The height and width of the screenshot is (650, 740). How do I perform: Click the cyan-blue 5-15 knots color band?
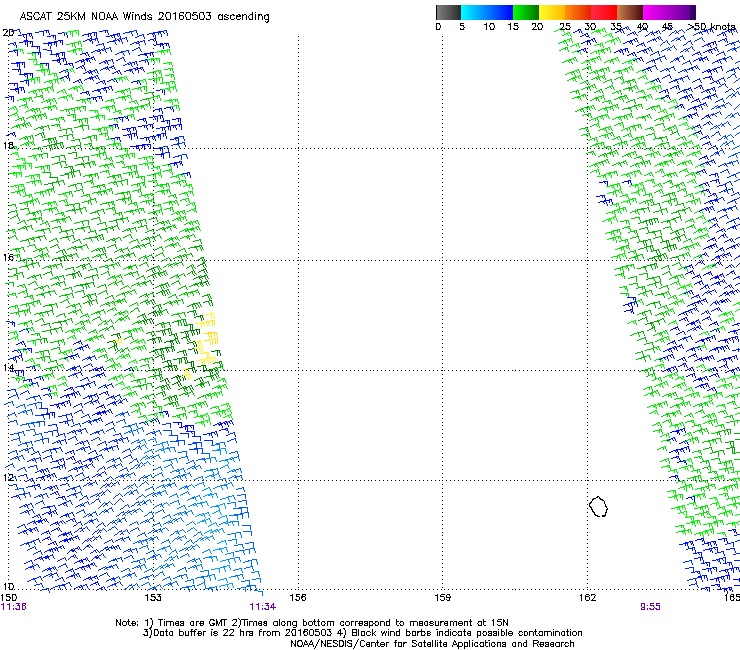coord(487,12)
